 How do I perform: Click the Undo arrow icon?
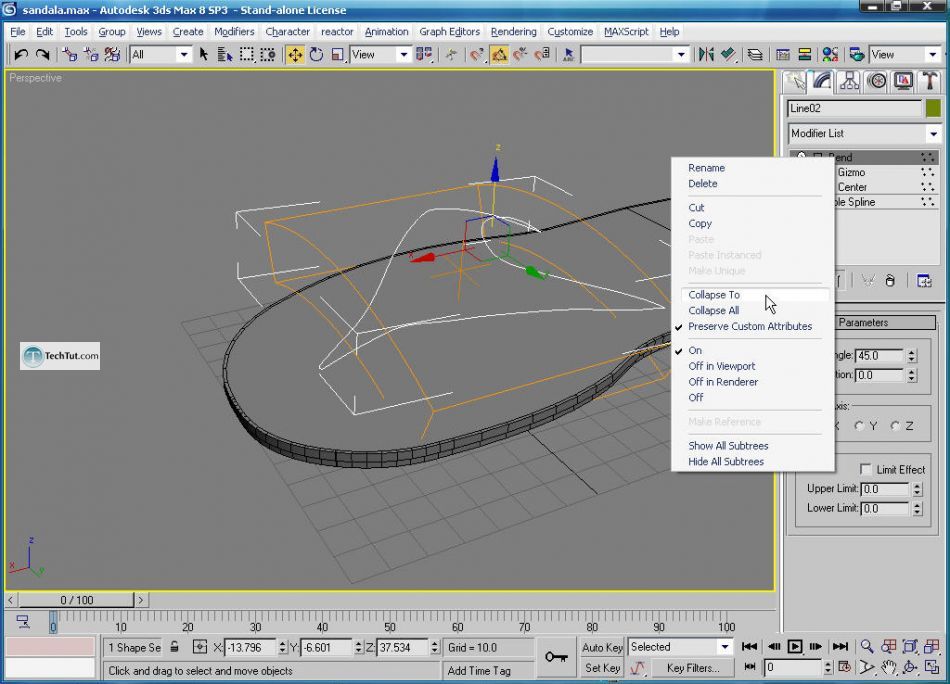pyautogui.click(x=21, y=55)
